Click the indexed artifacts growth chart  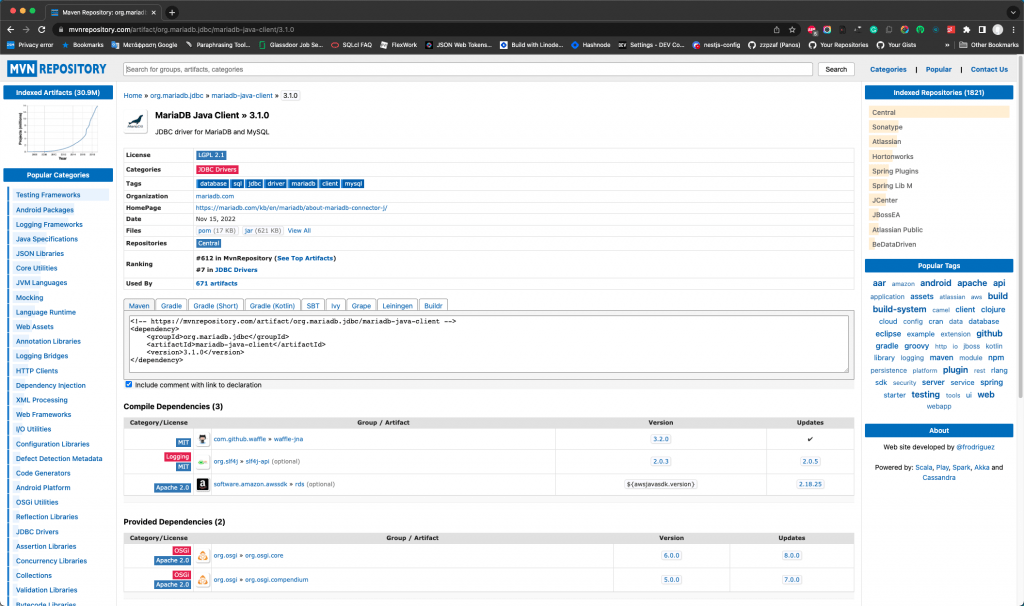[59, 131]
